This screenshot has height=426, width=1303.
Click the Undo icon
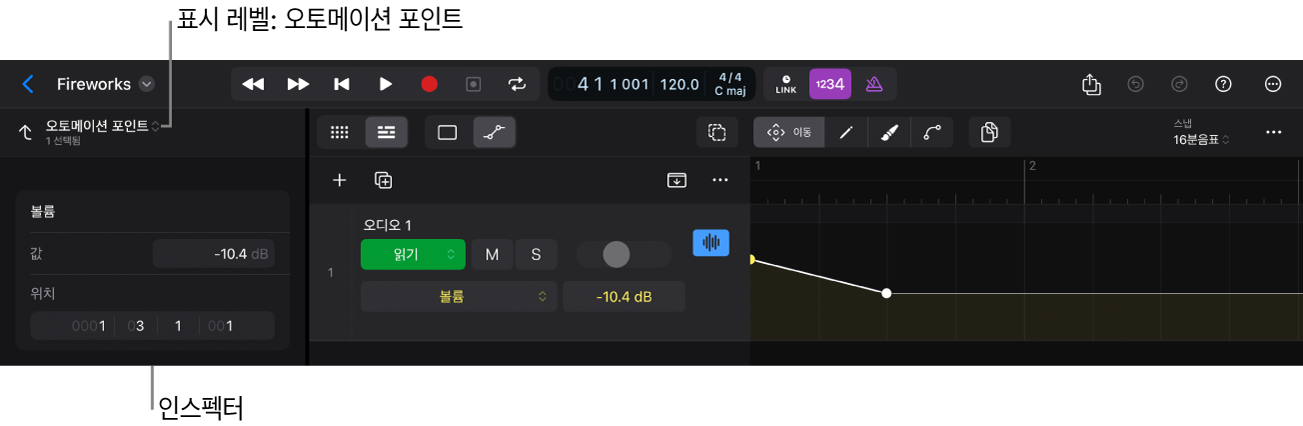pyautogui.click(x=1135, y=84)
